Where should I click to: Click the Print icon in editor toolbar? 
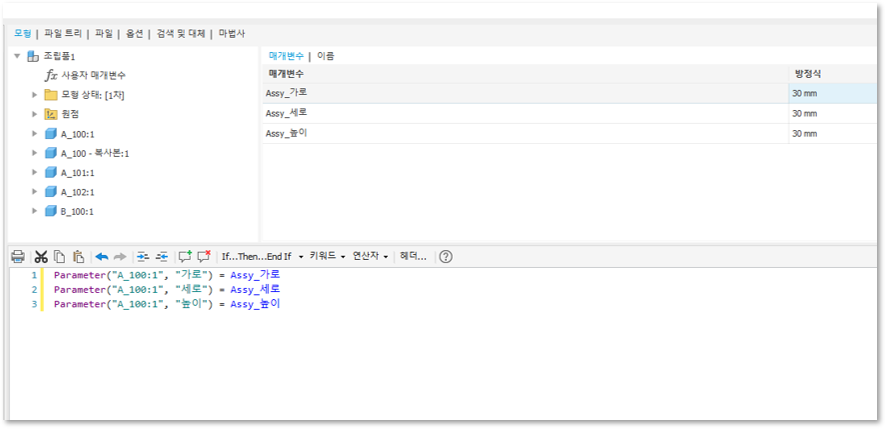point(18,256)
